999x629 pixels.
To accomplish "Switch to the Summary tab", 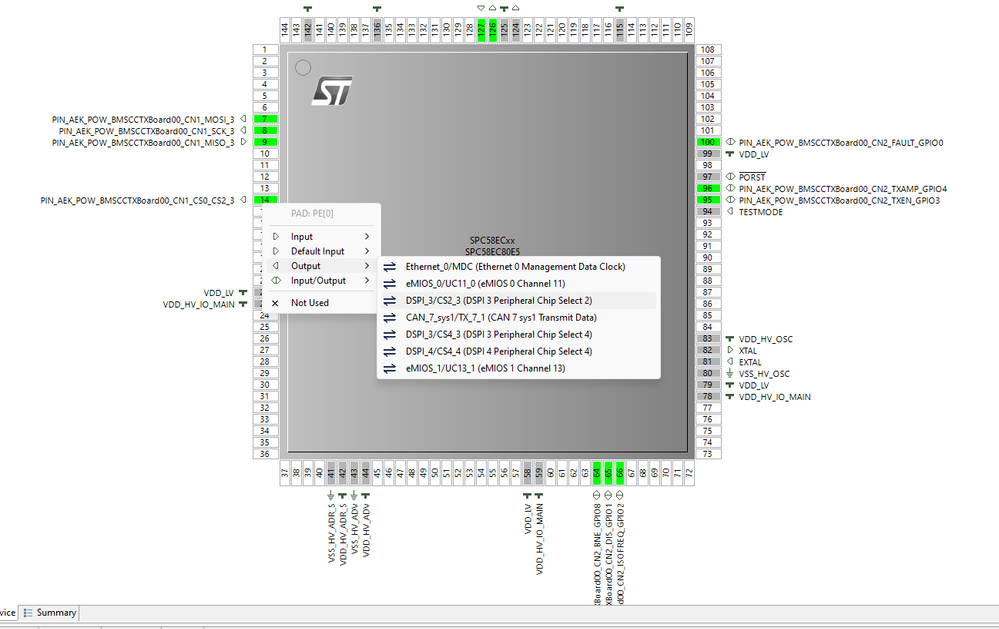I will pos(49,612).
